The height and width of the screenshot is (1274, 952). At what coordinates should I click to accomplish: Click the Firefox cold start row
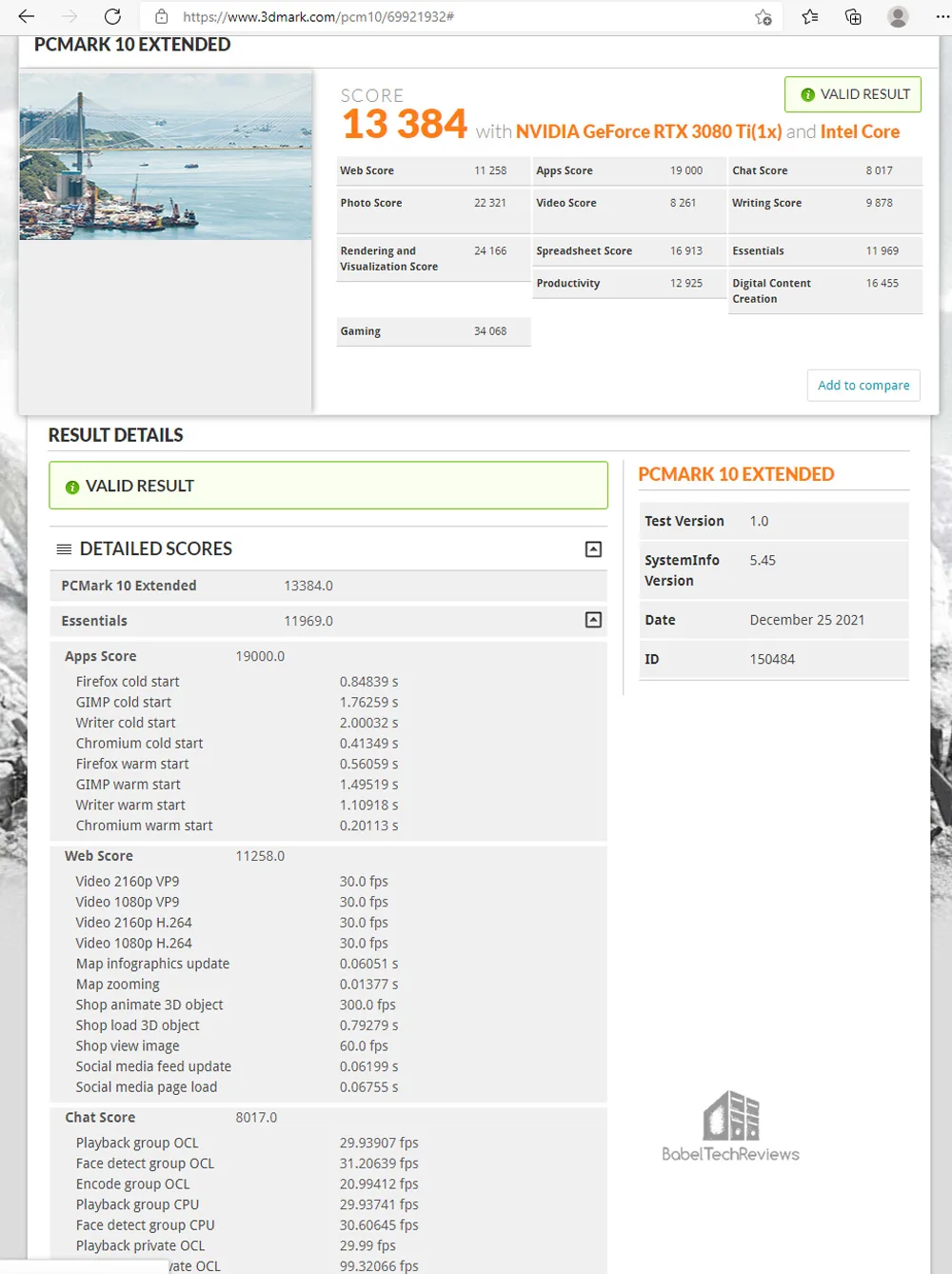(x=328, y=682)
